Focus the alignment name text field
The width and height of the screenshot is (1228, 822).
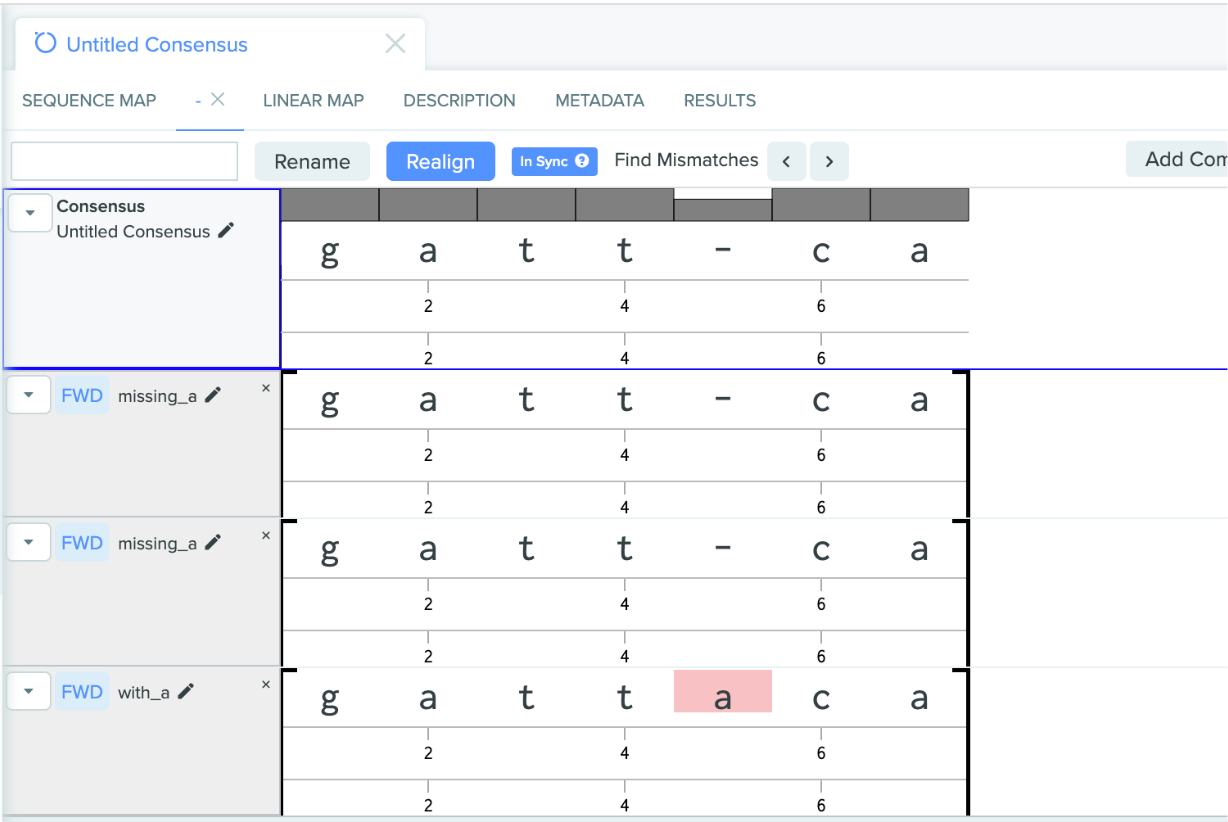click(124, 161)
